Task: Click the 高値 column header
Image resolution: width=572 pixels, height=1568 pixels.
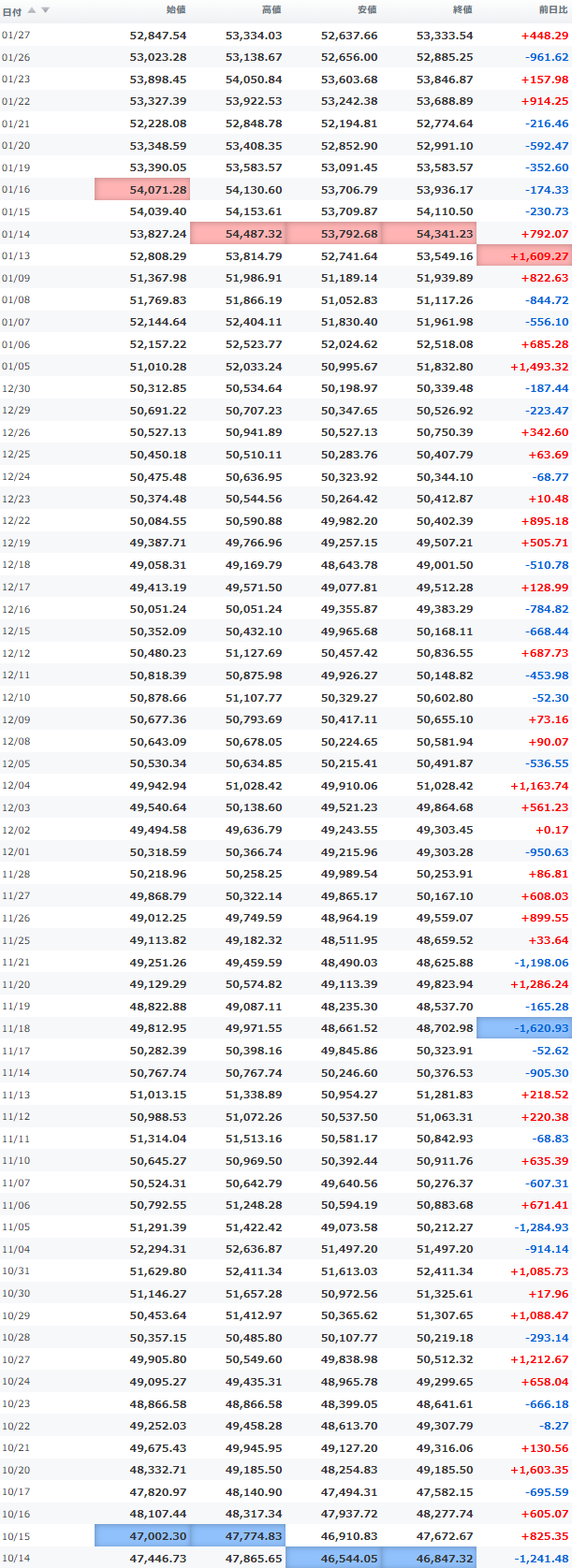Action: [271, 10]
